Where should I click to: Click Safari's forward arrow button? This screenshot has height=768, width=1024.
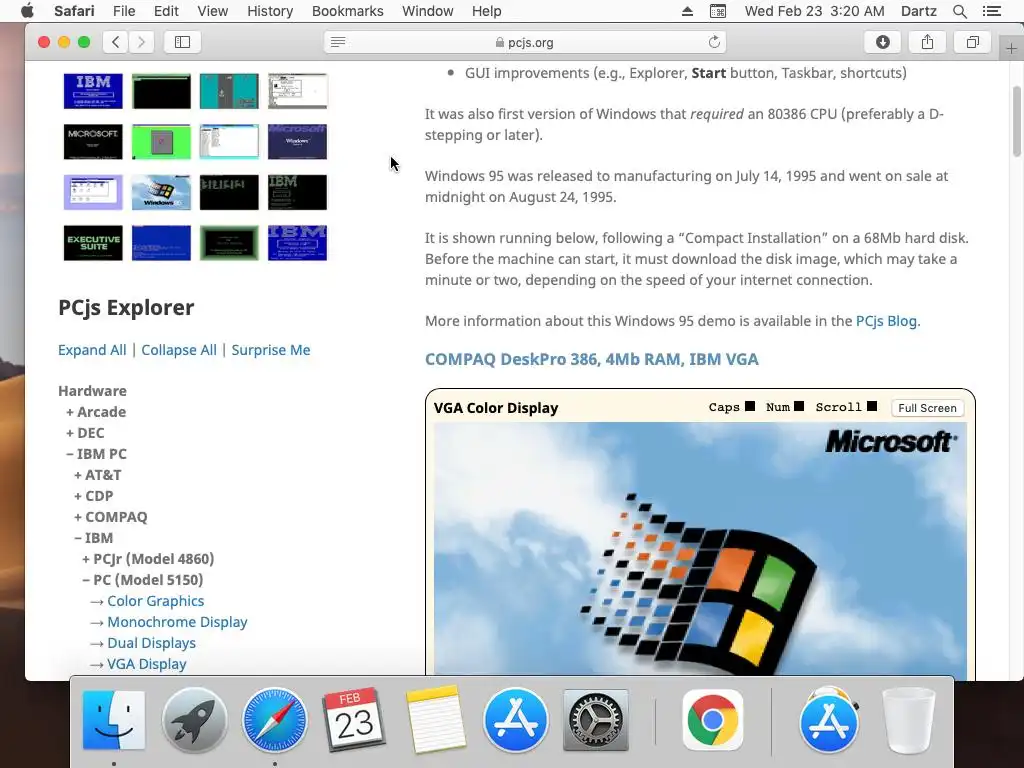141,42
